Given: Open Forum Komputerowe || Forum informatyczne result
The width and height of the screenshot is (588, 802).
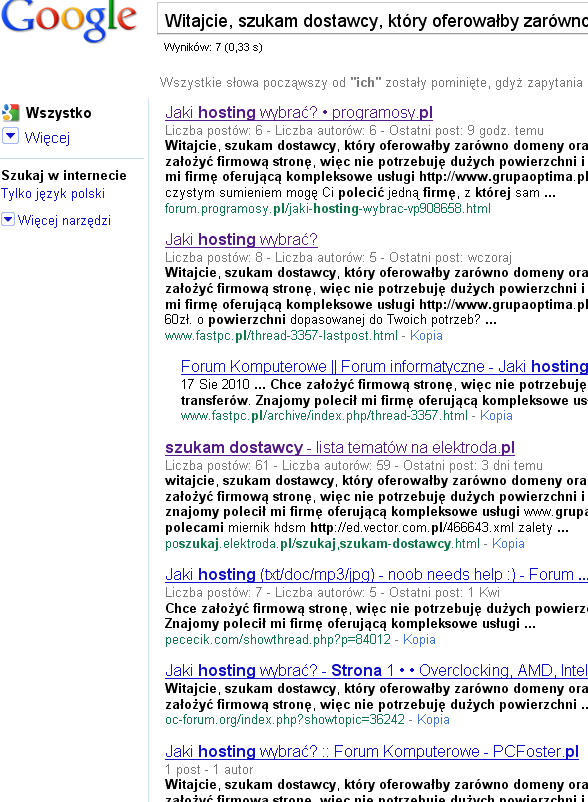Looking at the screenshot, I should [384, 366].
